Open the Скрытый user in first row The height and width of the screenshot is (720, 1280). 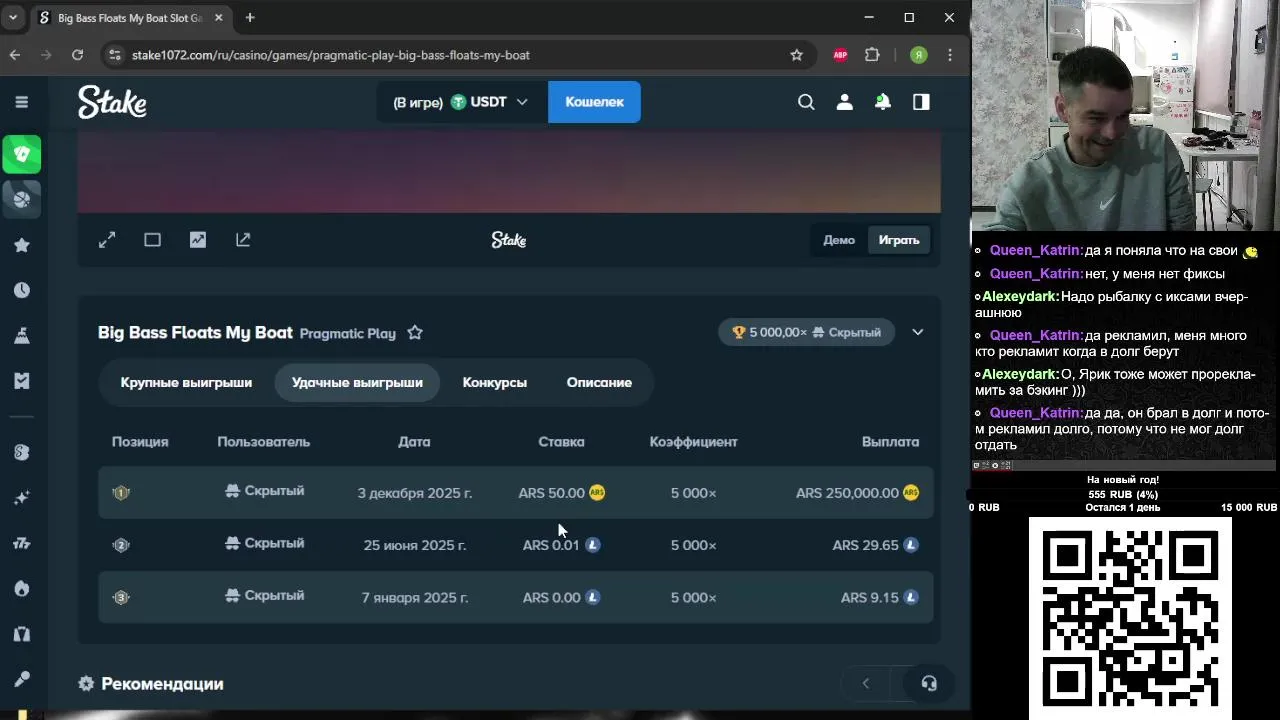pos(264,491)
